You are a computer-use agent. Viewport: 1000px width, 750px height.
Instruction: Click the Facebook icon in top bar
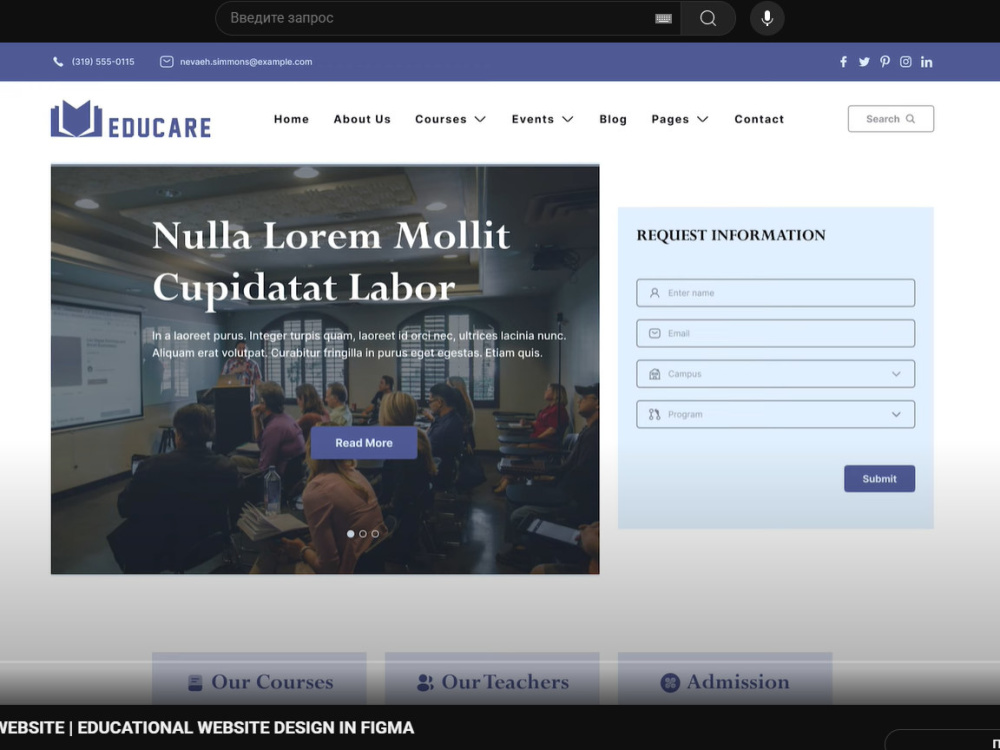(843, 62)
